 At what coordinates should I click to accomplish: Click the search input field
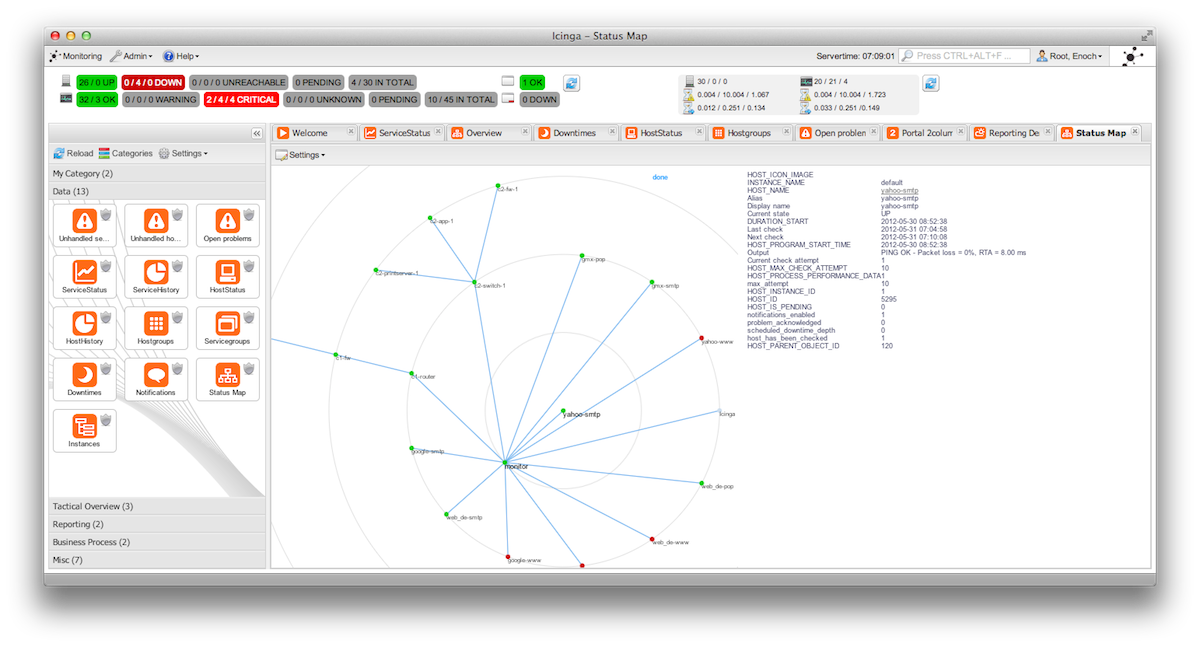963,57
